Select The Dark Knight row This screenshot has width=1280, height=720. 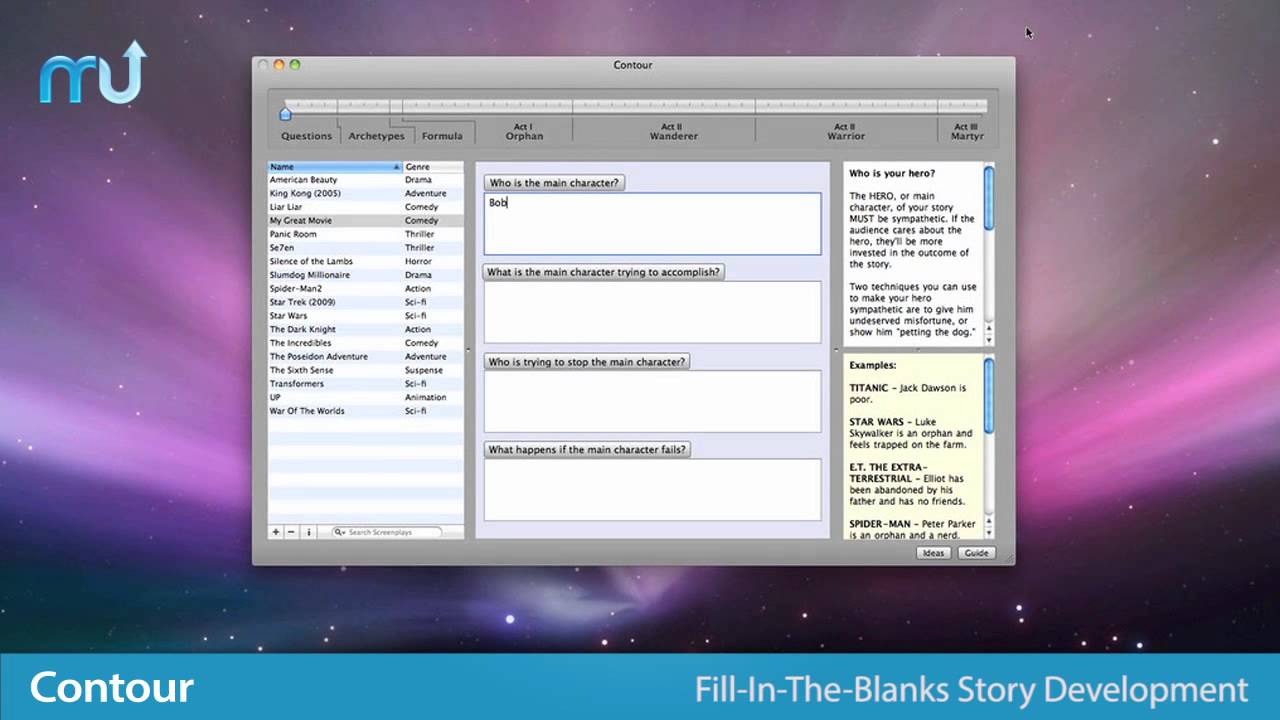(x=366, y=329)
